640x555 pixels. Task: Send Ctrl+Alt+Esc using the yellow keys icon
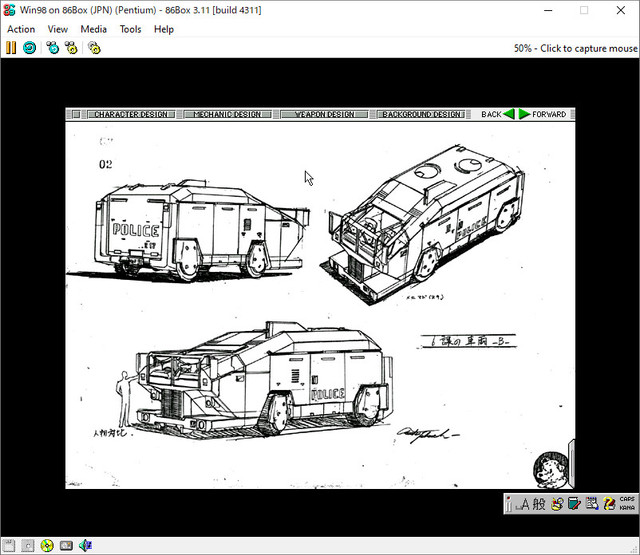point(71,48)
